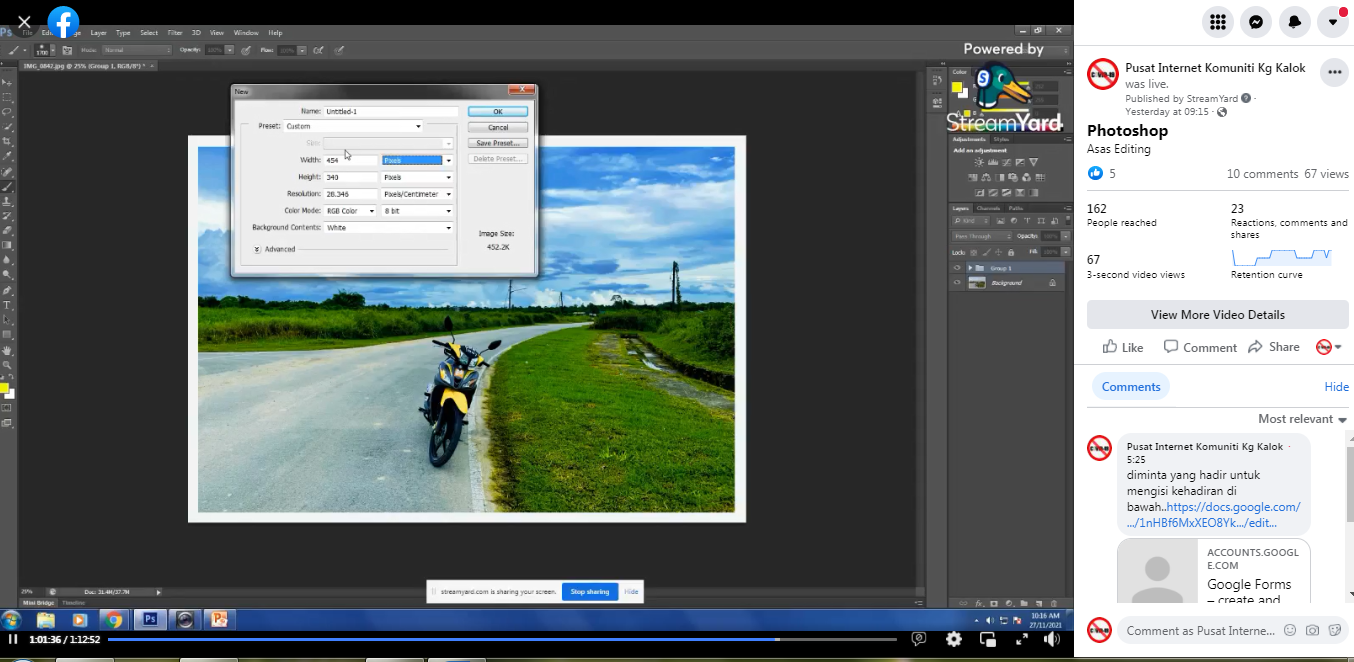This screenshot has height=662, width=1354.
Task: Open the Messenger icon in header
Action: [1255, 22]
